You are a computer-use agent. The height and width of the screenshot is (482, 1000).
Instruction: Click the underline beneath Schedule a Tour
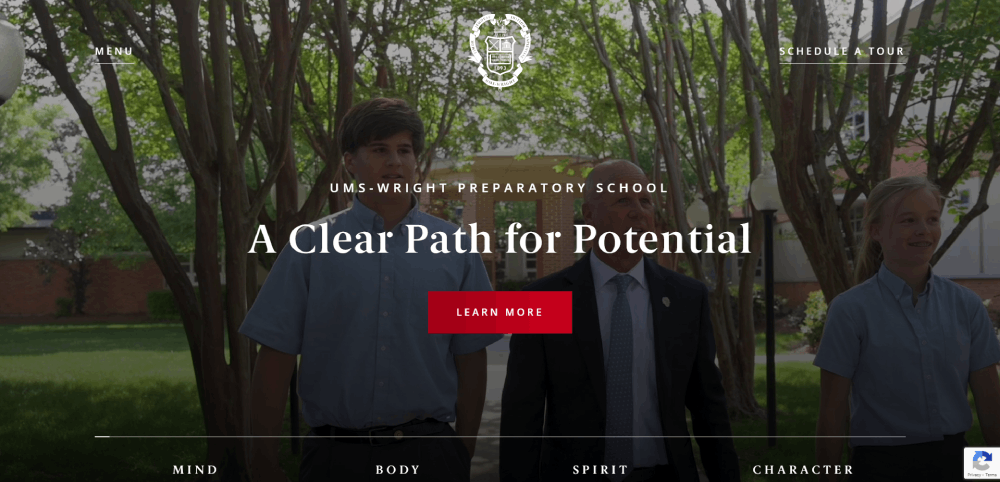pos(842,63)
